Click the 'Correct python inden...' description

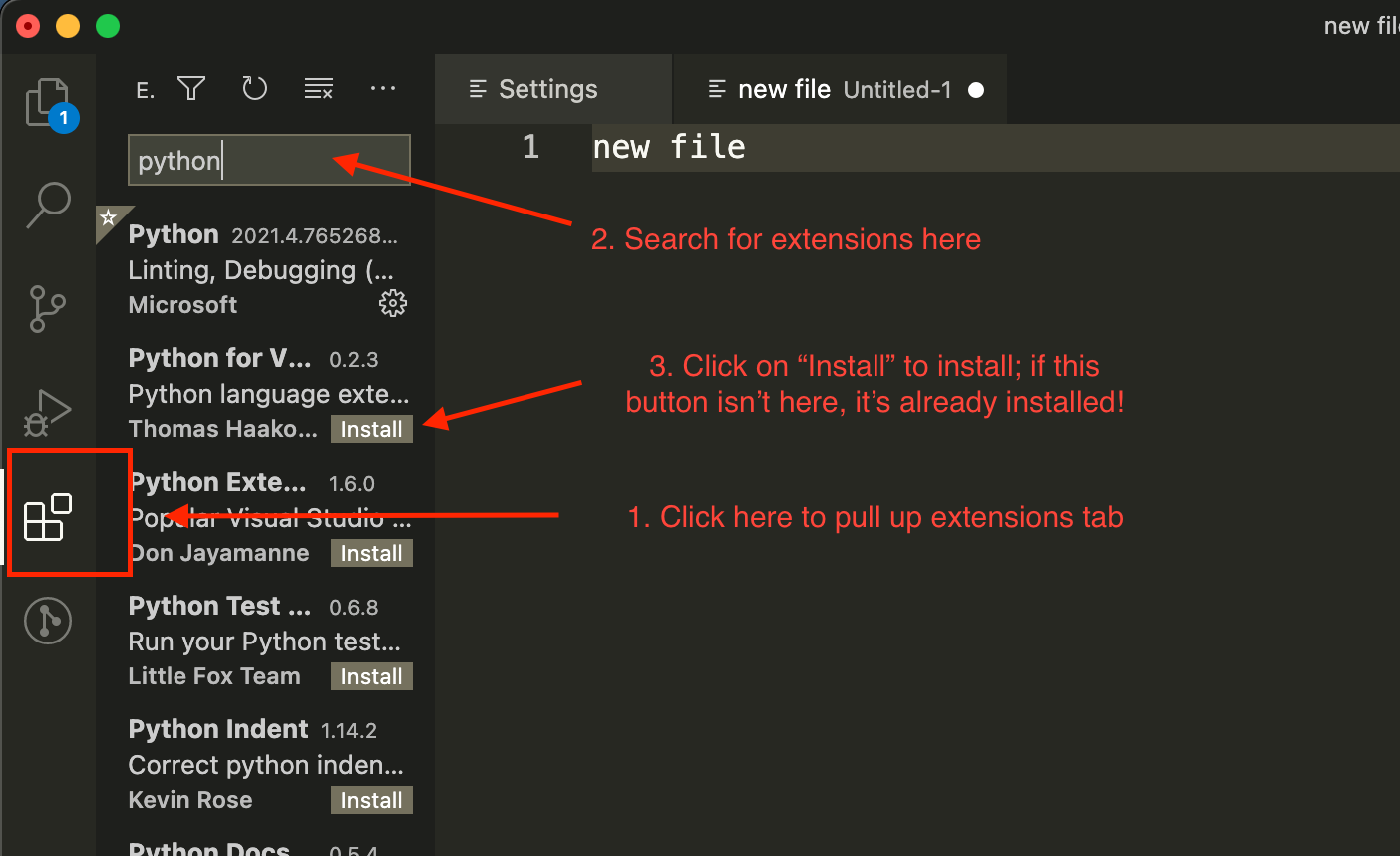[x=266, y=765]
